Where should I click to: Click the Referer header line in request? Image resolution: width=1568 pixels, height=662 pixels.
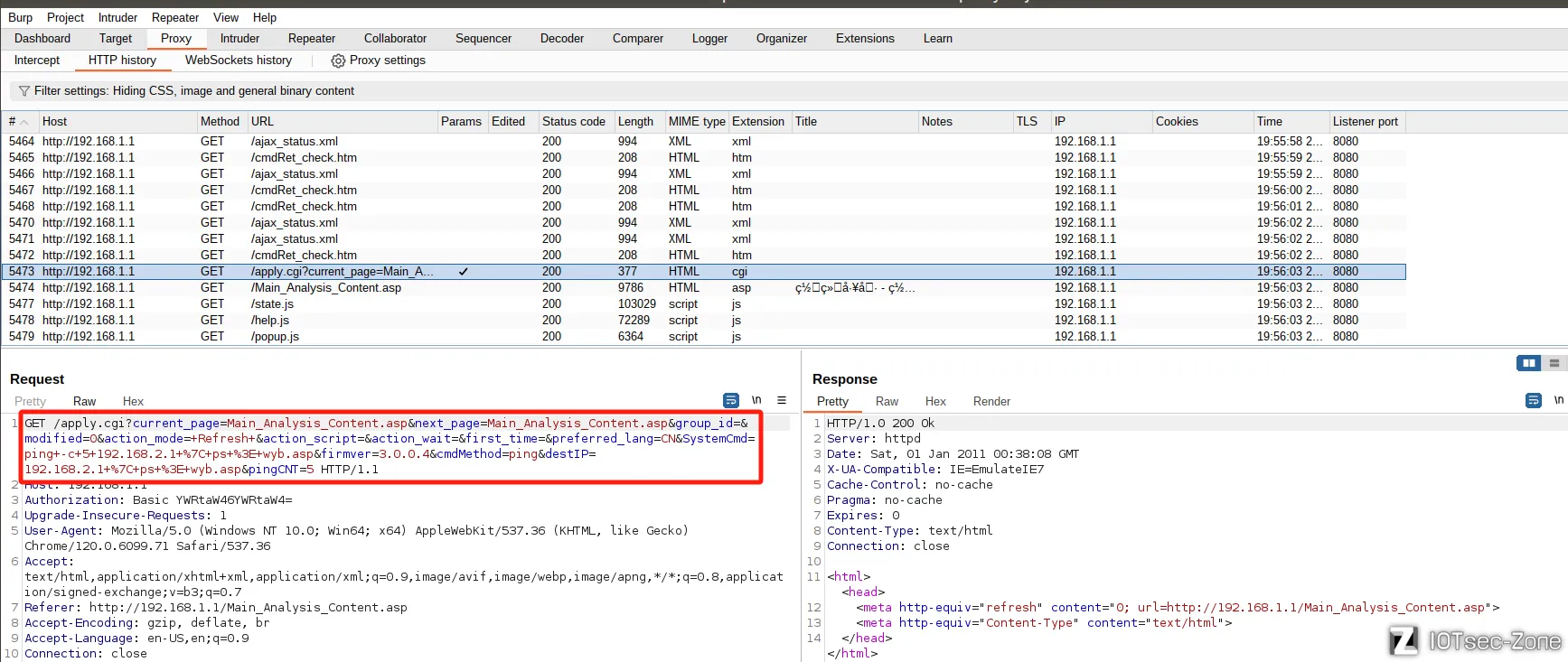click(216, 608)
